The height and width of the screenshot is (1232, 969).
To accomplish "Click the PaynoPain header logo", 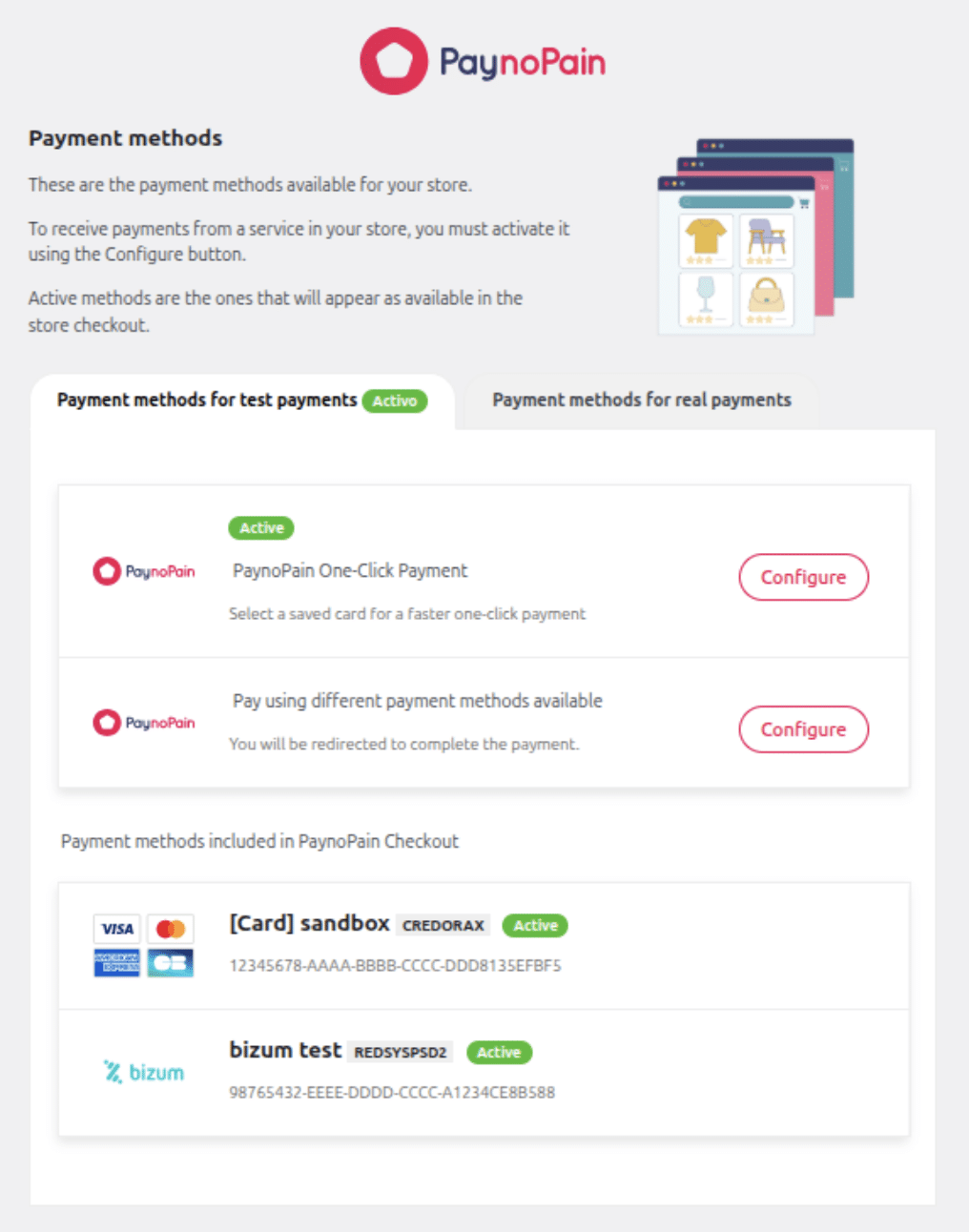I will coord(483,62).
